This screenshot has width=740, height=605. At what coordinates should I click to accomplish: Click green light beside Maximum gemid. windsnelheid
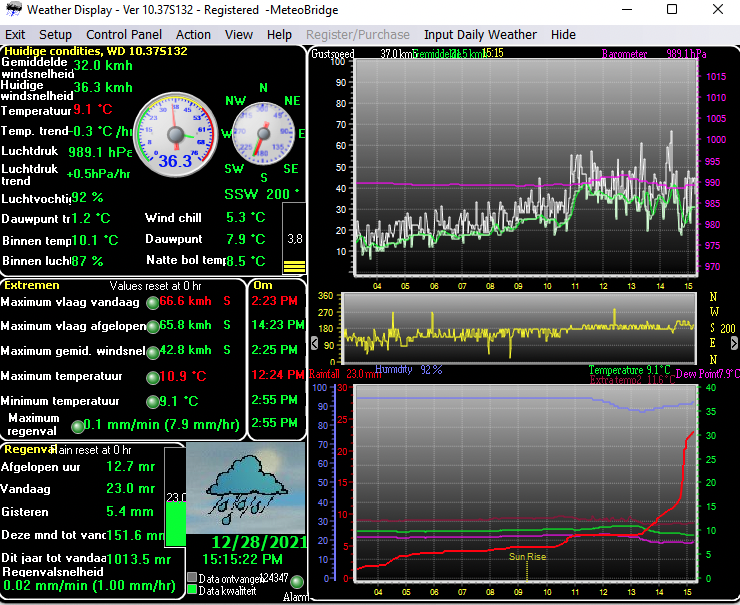click(x=152, y=352)
